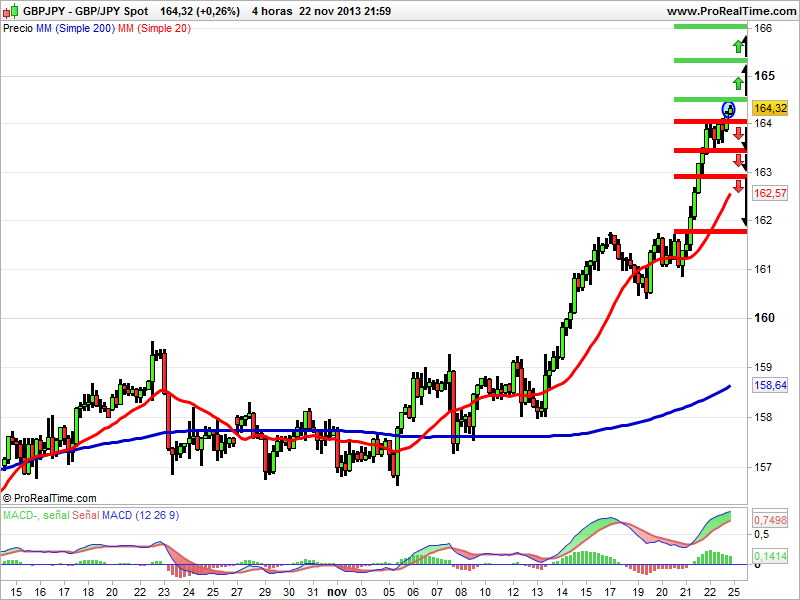Click the 4 horas timeframe label
Viewport: 800px width, 600px height.
click(x=272, y=11)
